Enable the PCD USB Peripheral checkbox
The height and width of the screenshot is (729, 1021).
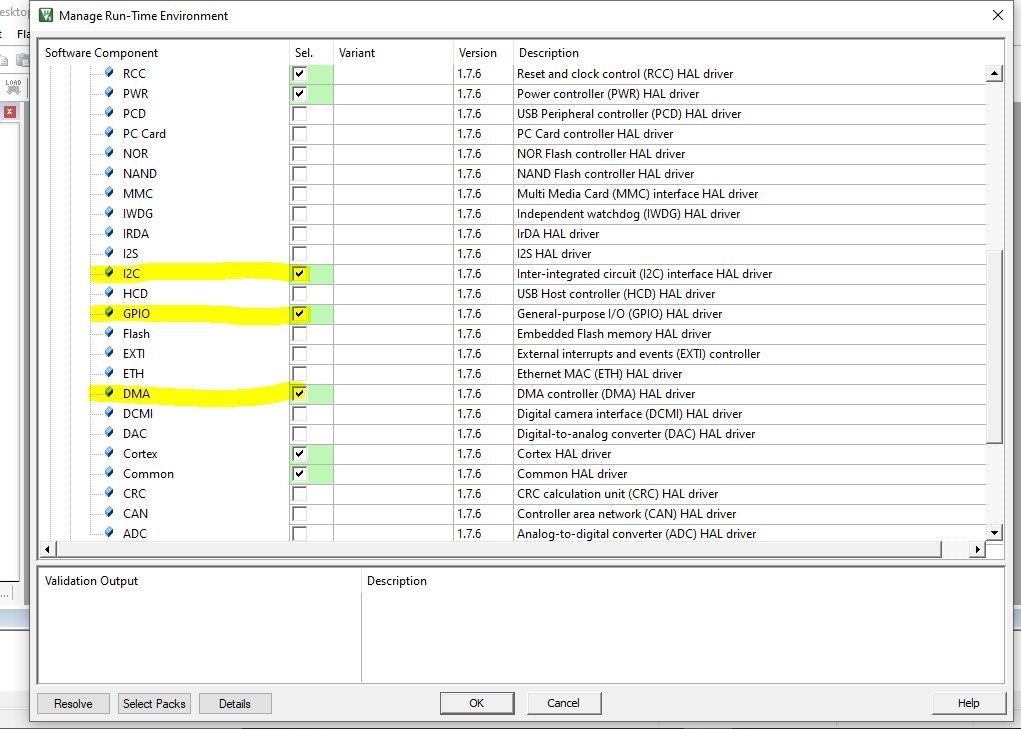[x=300, y=114]
